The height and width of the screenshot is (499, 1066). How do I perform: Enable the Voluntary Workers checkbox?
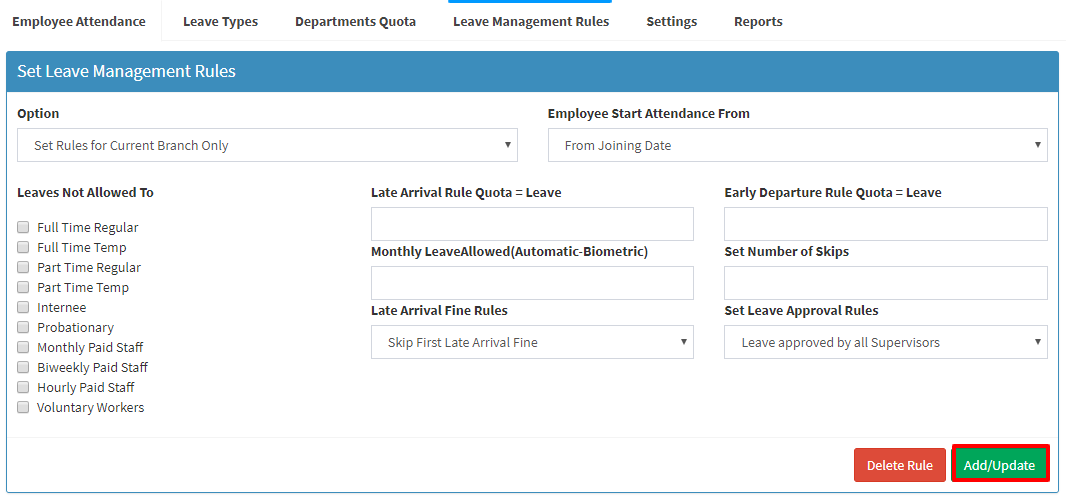tap(23, 407)
